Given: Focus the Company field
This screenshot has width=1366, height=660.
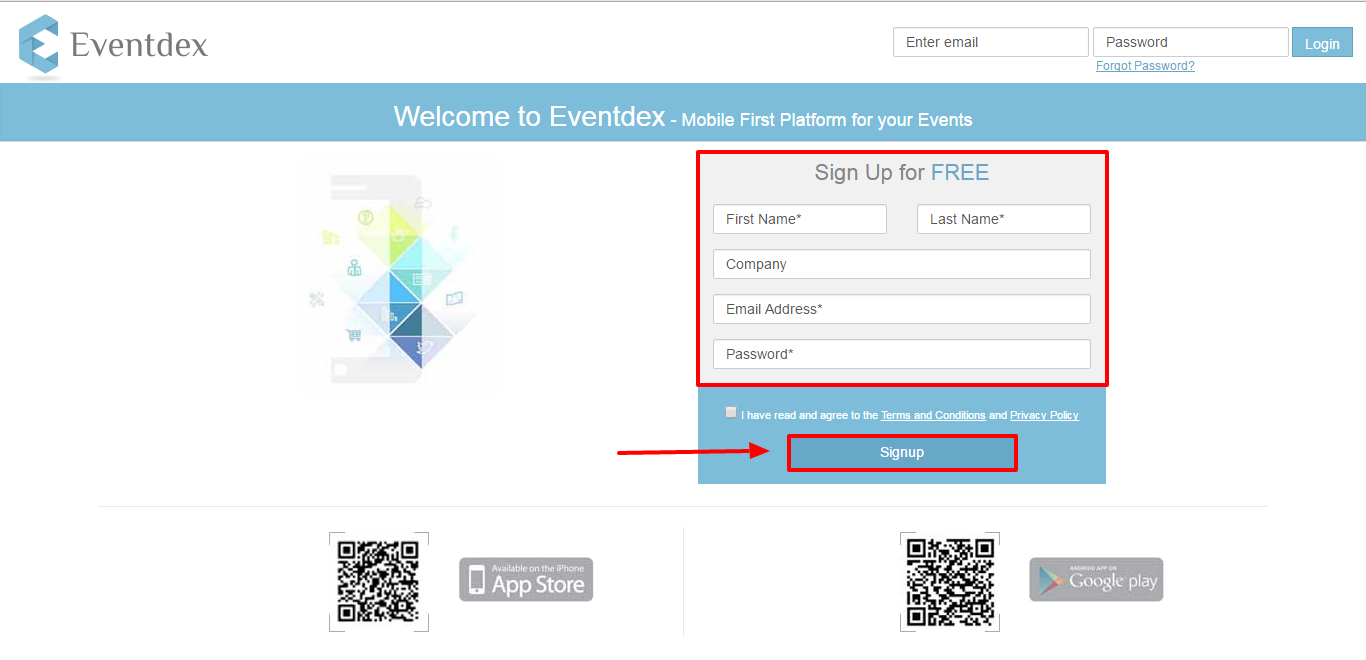Looking at the screenshot, I should click(902, 264).
